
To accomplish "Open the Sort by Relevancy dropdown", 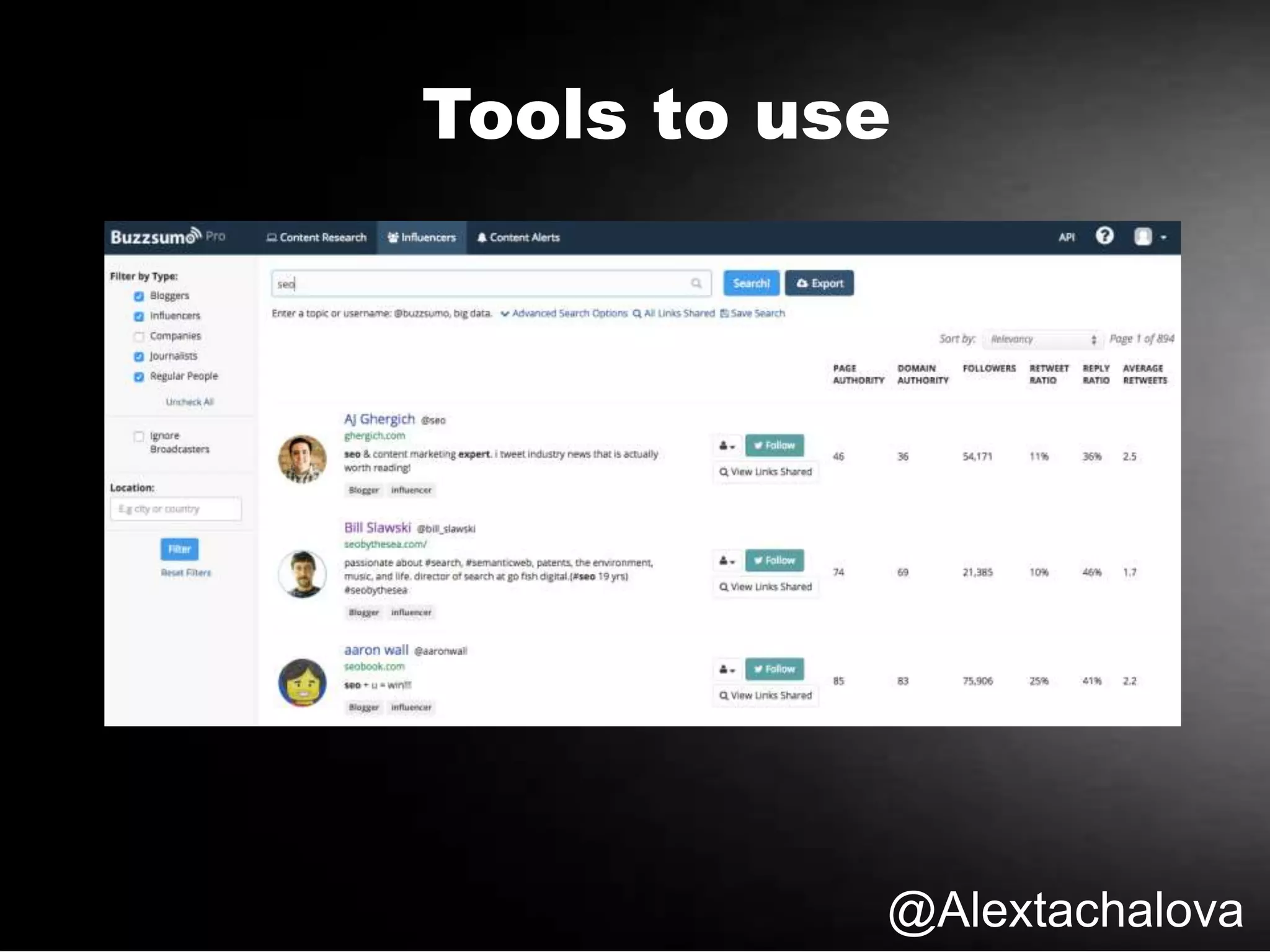I will (1042, 339).
